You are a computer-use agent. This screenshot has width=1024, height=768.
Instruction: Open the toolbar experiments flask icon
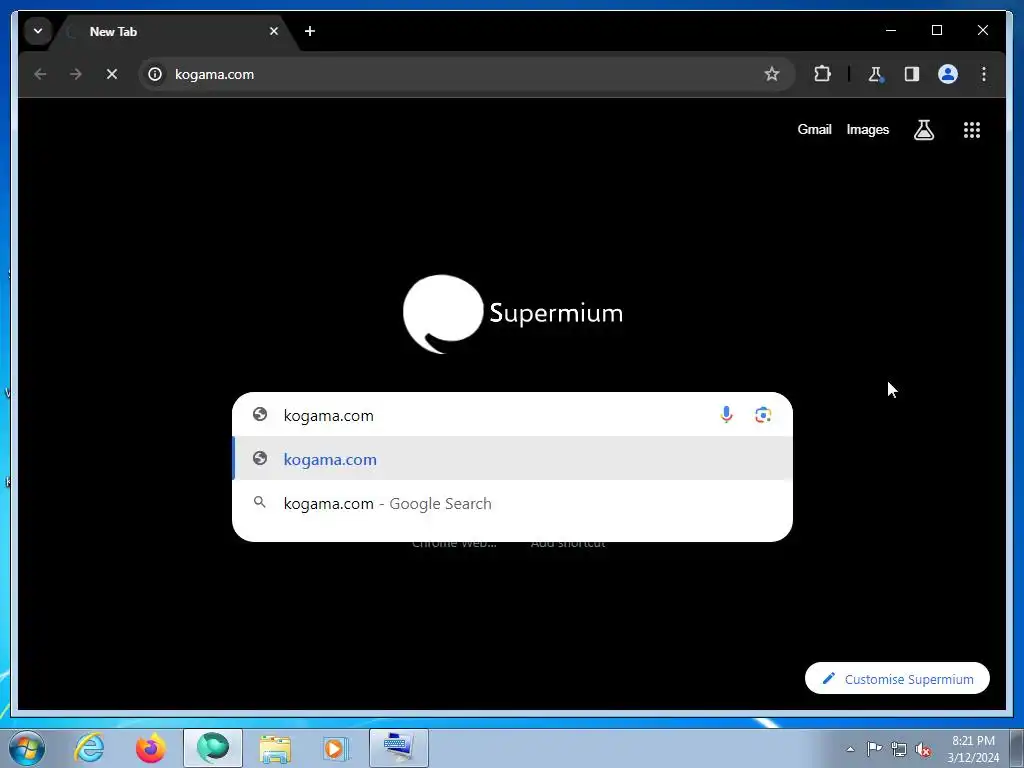click(875, 74)
